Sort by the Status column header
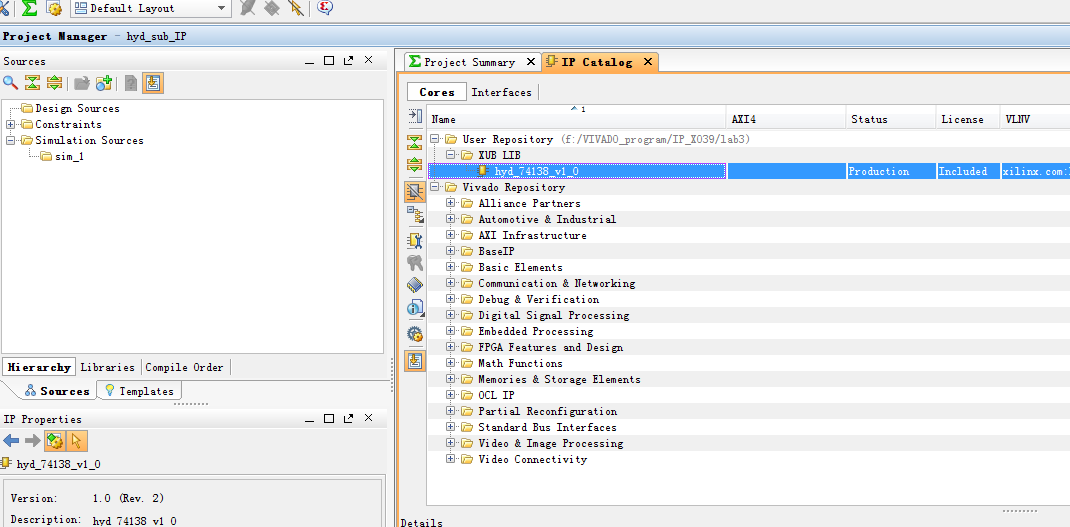Image resolution: width=1070 pixels, height=527 pixels. tap(869, 119)
